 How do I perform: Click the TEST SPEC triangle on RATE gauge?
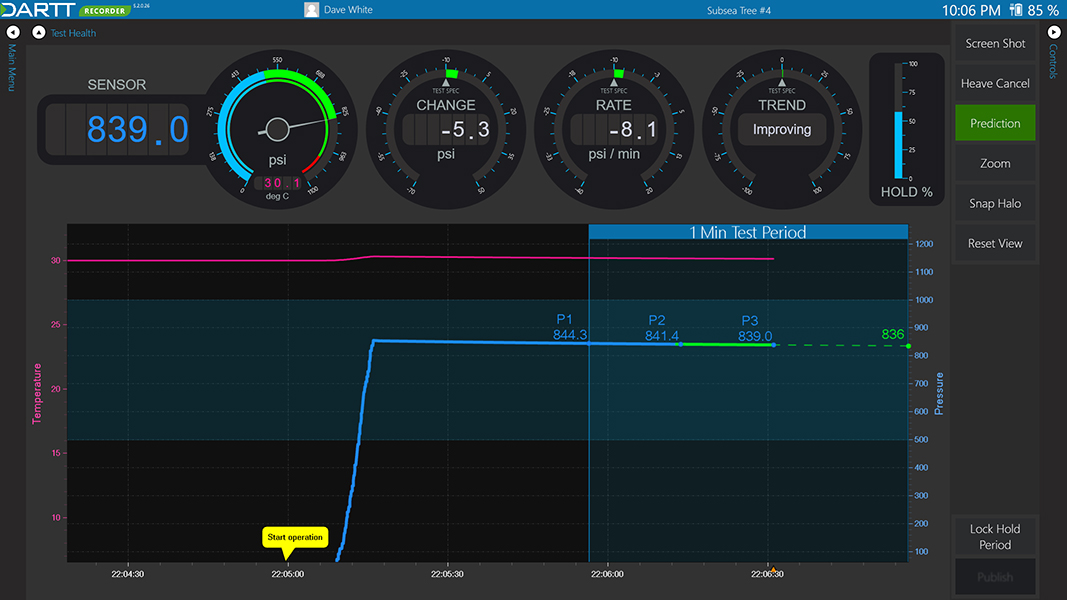click(614, 83)
